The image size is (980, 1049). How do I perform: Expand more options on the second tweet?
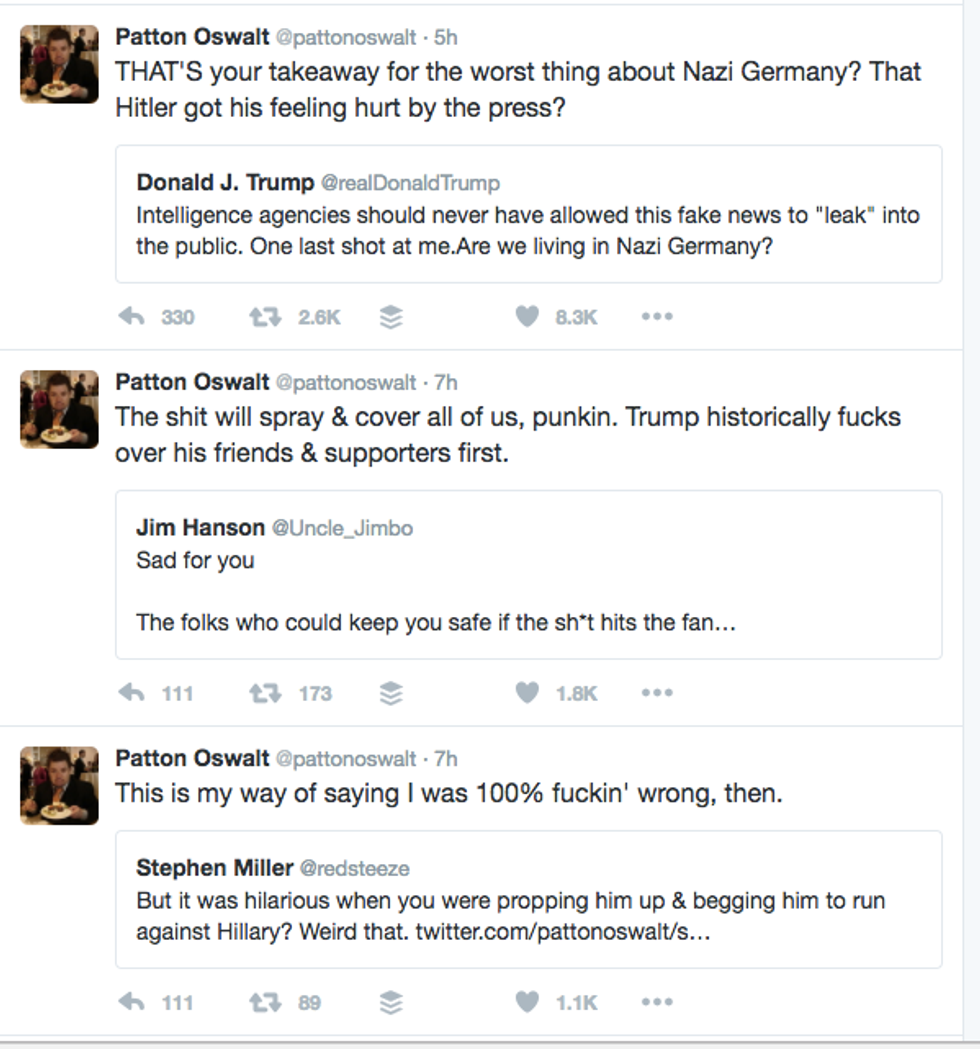click(657, 693)
